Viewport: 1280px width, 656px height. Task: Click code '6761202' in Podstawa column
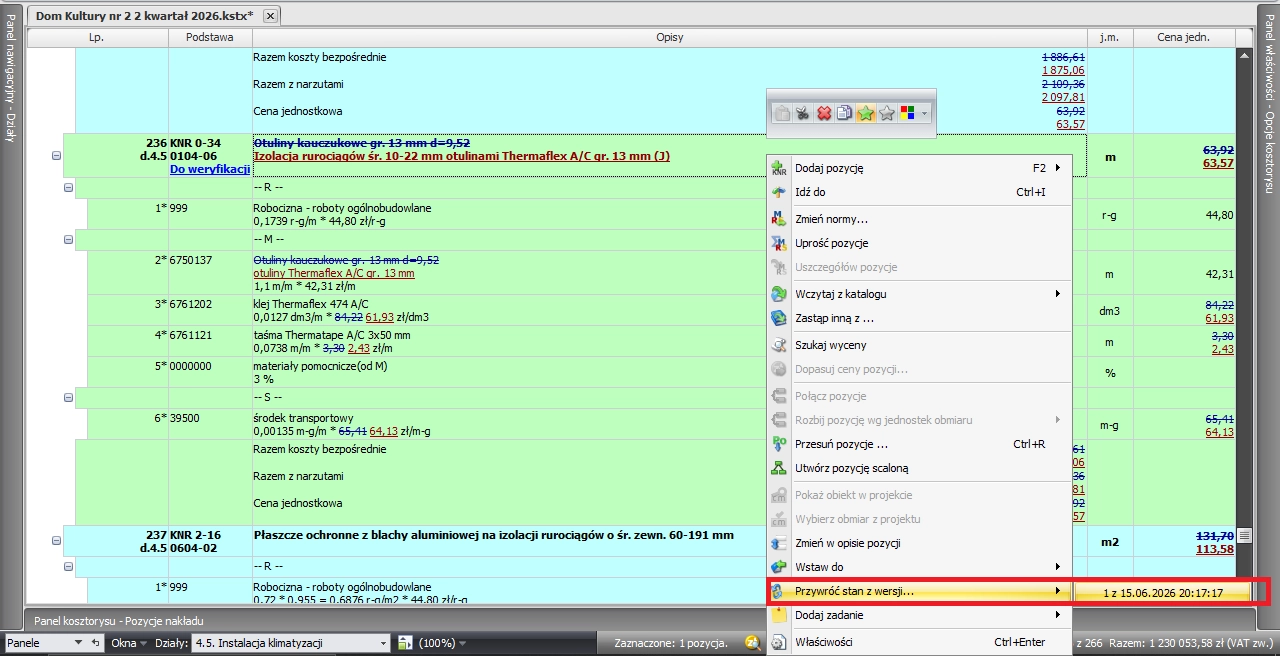click(x=191, y=304)
